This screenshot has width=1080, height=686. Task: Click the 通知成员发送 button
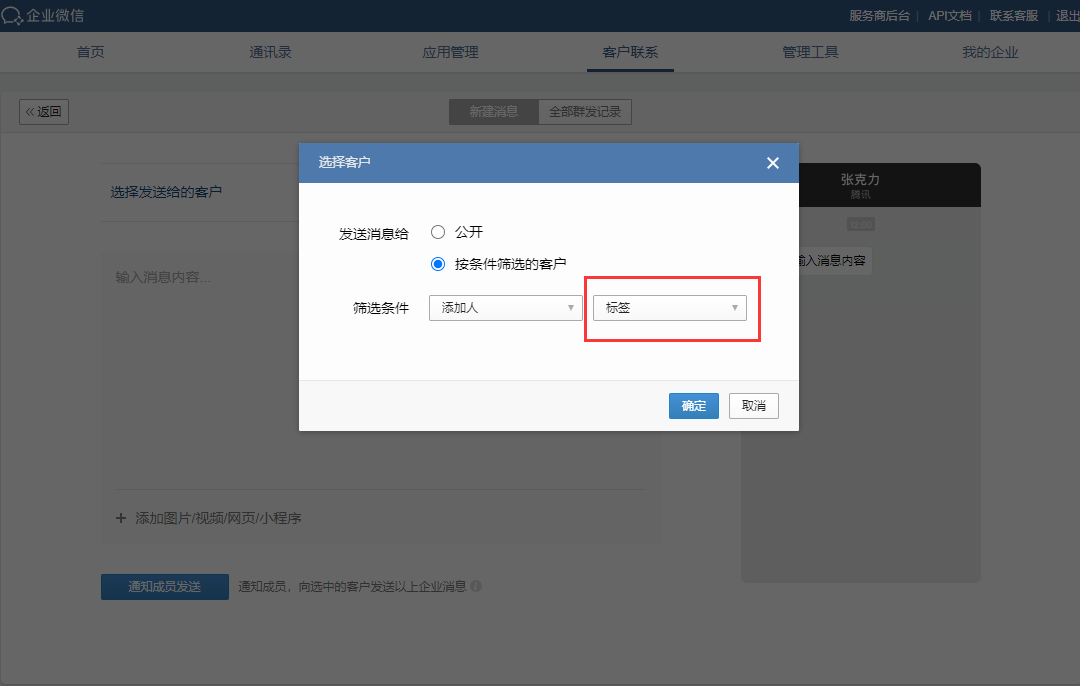165,587
